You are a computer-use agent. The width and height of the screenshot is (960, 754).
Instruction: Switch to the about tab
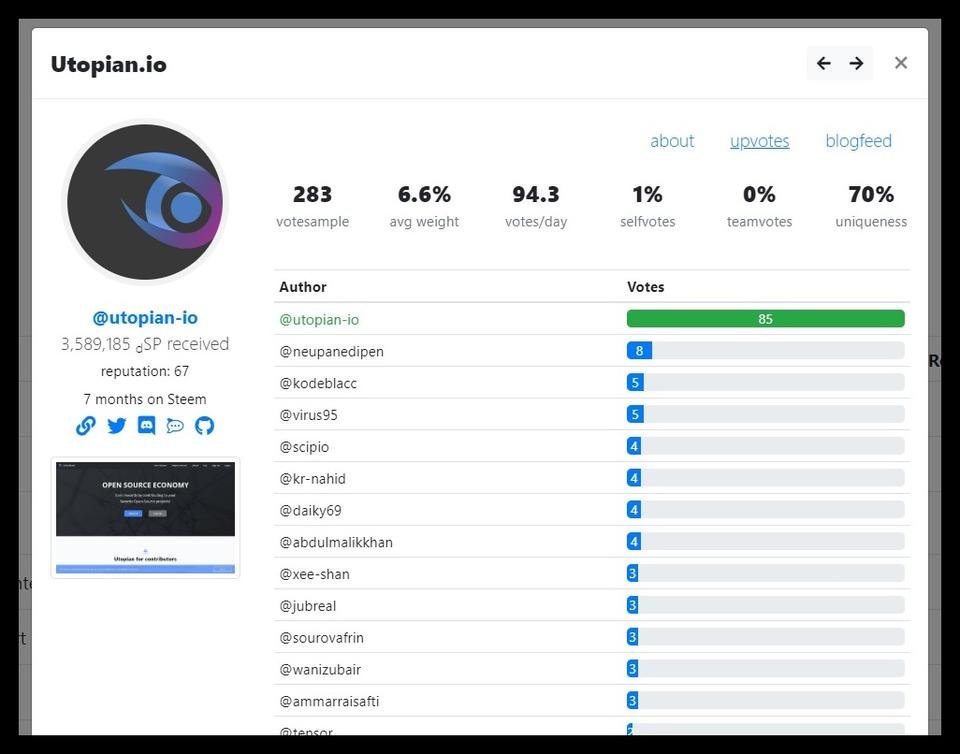[672, 141]
